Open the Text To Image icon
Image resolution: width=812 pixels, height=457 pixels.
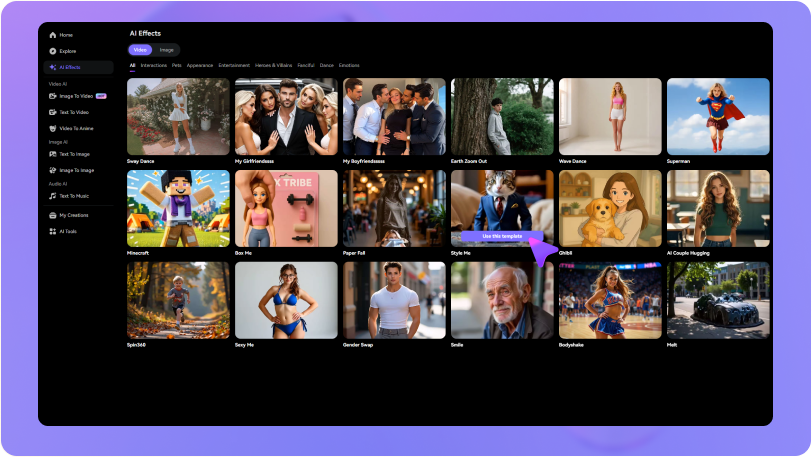52,154
